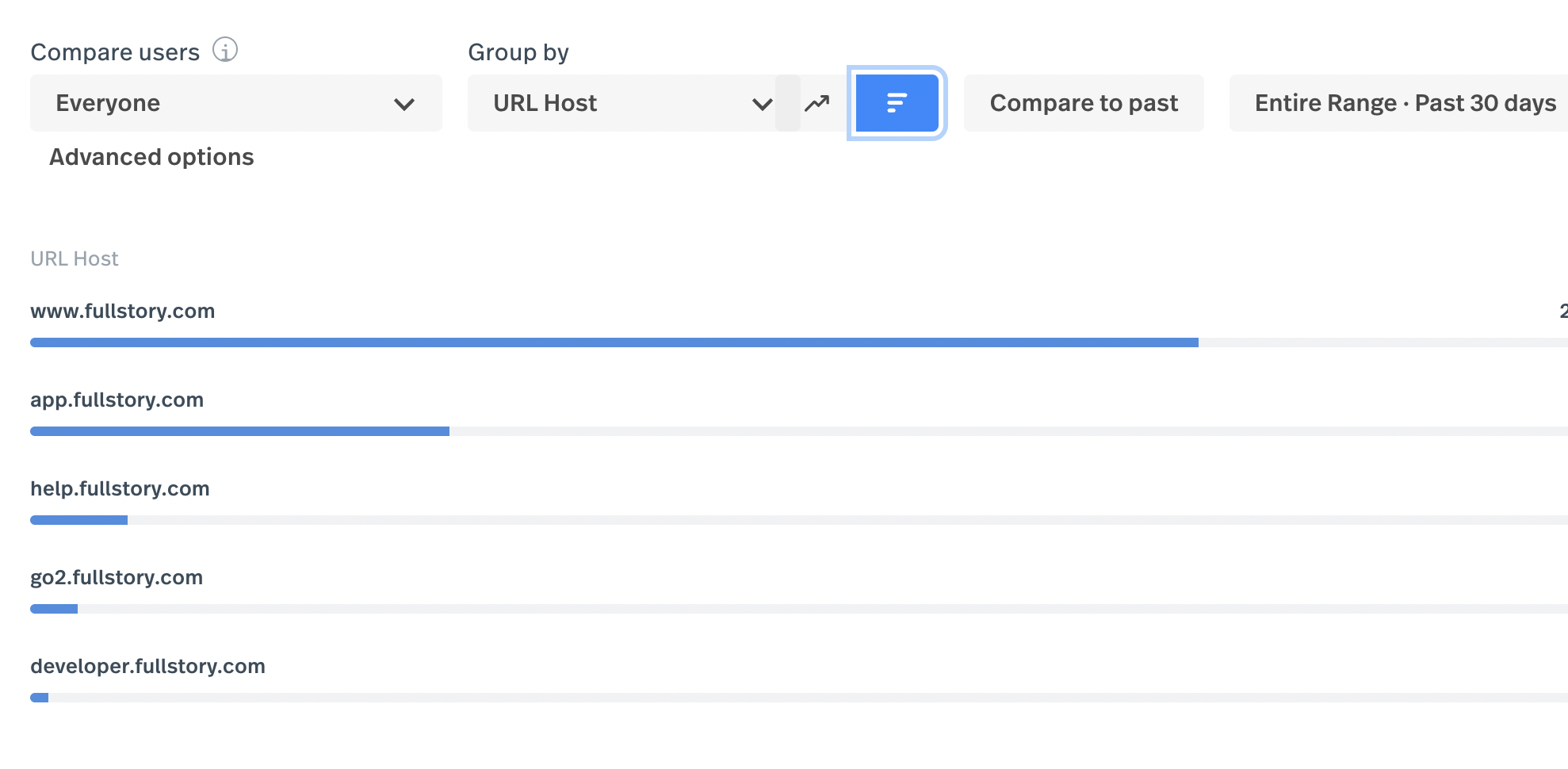Viewport: 1568px width, 769px height.
Task: Click the help.fullstory.com blue bar
Action: point(78,520)
